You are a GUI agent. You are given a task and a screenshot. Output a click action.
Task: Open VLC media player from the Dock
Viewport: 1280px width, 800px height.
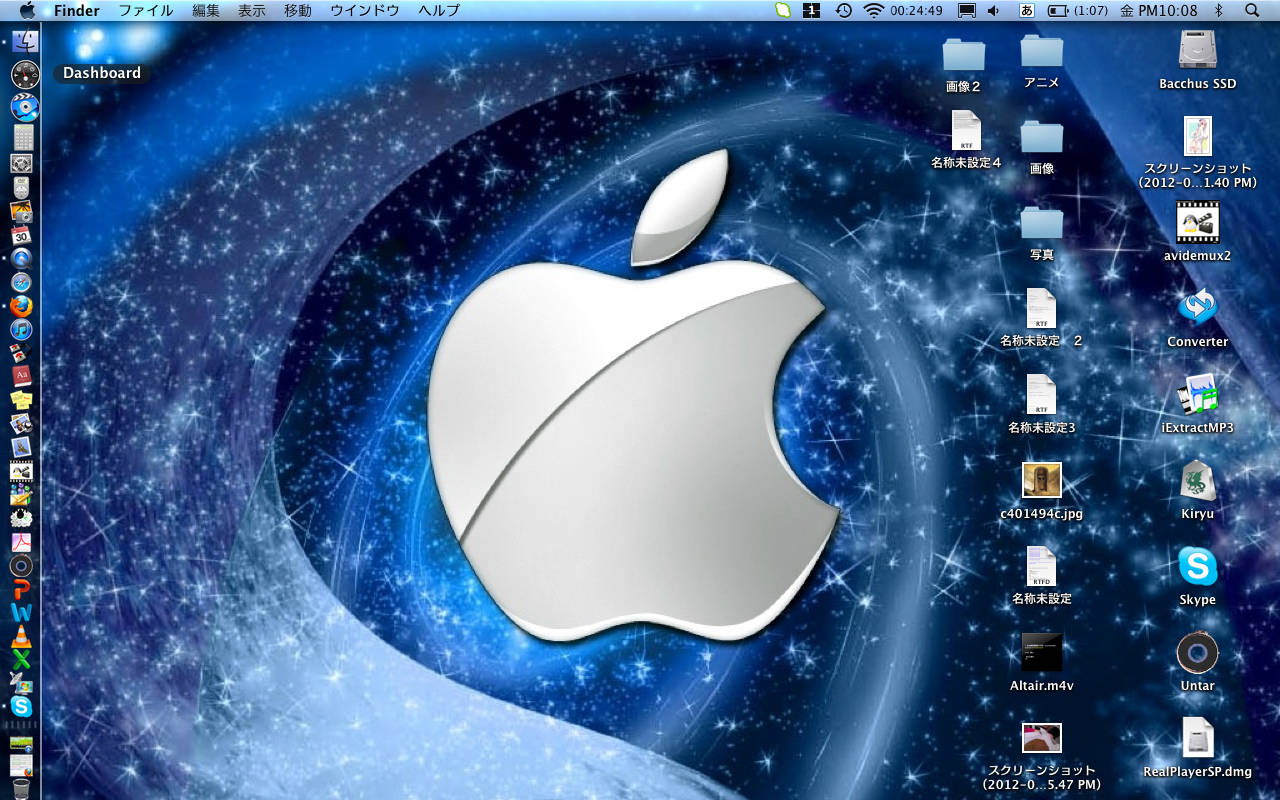click(22, 636)
